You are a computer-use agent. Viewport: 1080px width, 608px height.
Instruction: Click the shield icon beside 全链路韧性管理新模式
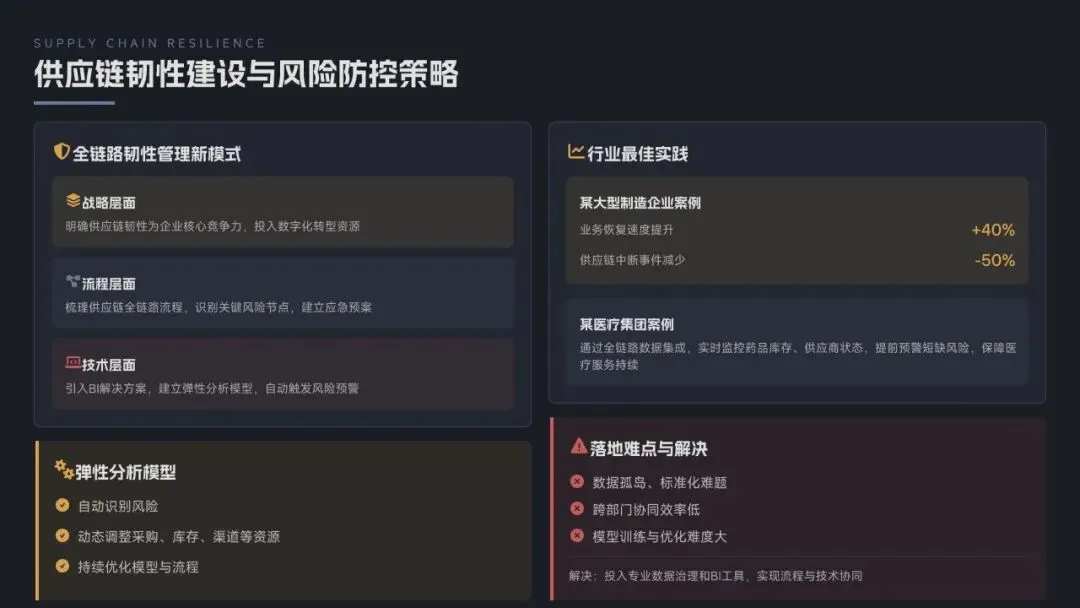point(62,152)
